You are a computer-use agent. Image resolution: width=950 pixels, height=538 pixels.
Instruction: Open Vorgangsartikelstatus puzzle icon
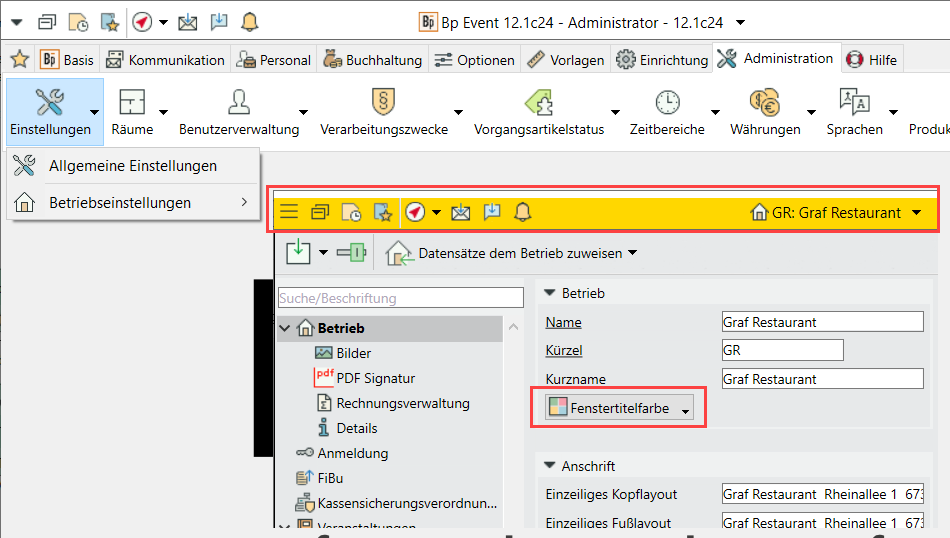(x=540, y=102)
